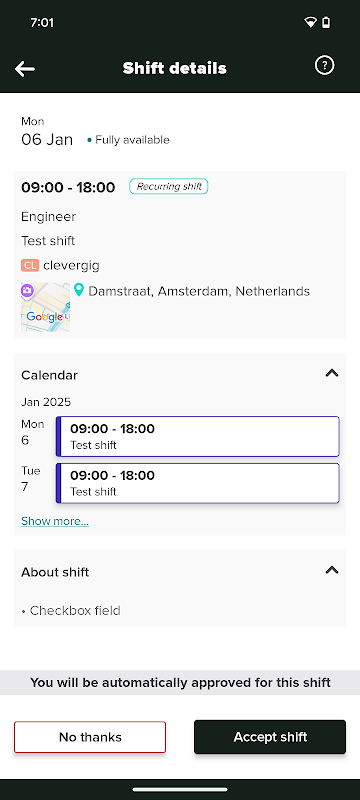Tap the teal location pin icon

pos(79,290)
